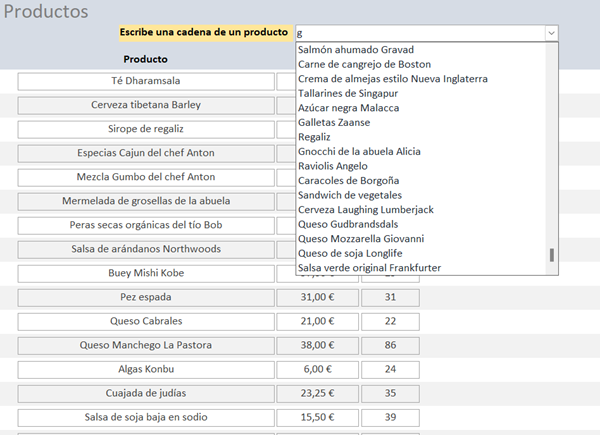The height and width of the screenshot is (435, 600).
Task: Choose Salsa verde original Frankfurter
Action: [x=369, y=268]
